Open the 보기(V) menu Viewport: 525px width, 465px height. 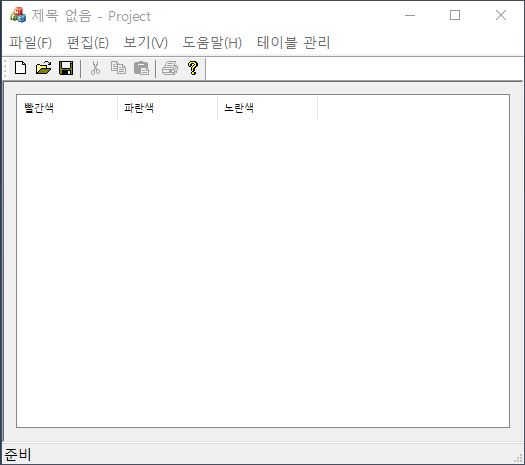pyautogui.click(x=146, y=43)
